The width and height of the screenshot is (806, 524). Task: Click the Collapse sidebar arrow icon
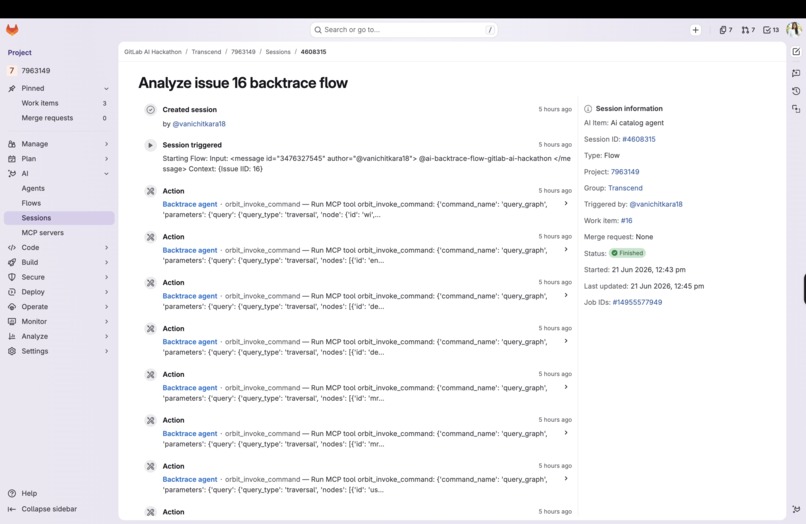12,509
